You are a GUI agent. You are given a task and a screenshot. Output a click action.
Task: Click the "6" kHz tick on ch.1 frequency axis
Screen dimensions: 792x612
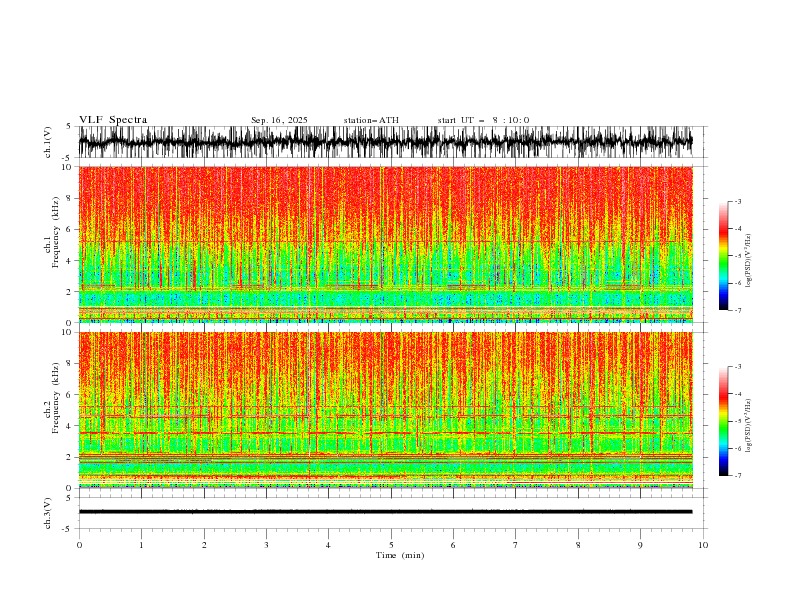pos(69,229)
